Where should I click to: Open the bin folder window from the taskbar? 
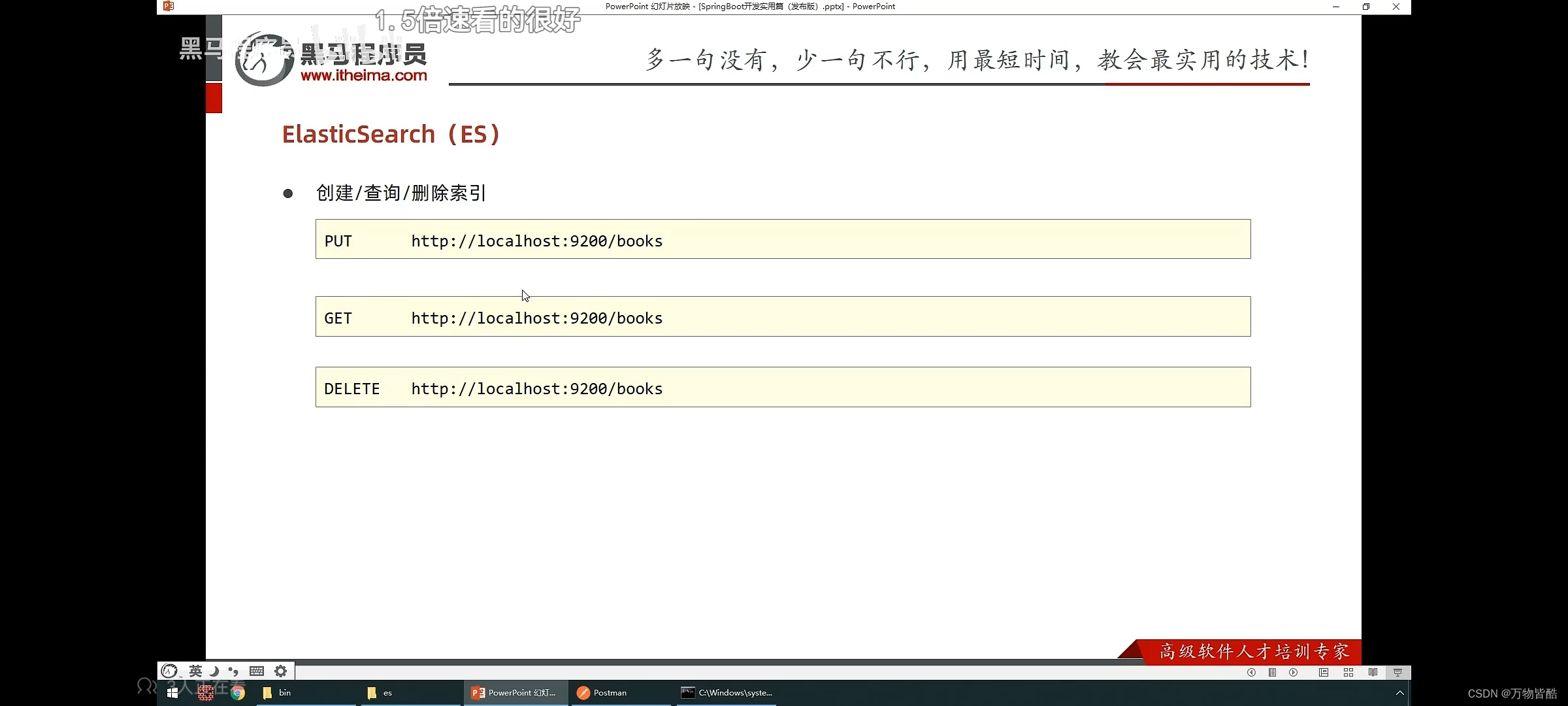306,693
